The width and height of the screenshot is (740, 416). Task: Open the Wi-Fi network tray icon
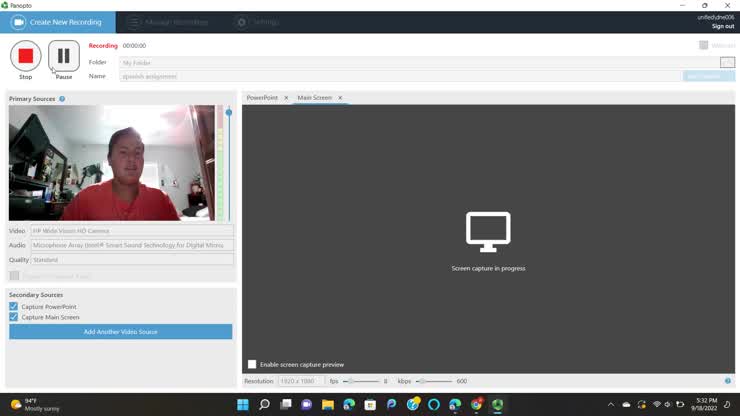click(x=656, y=405)
